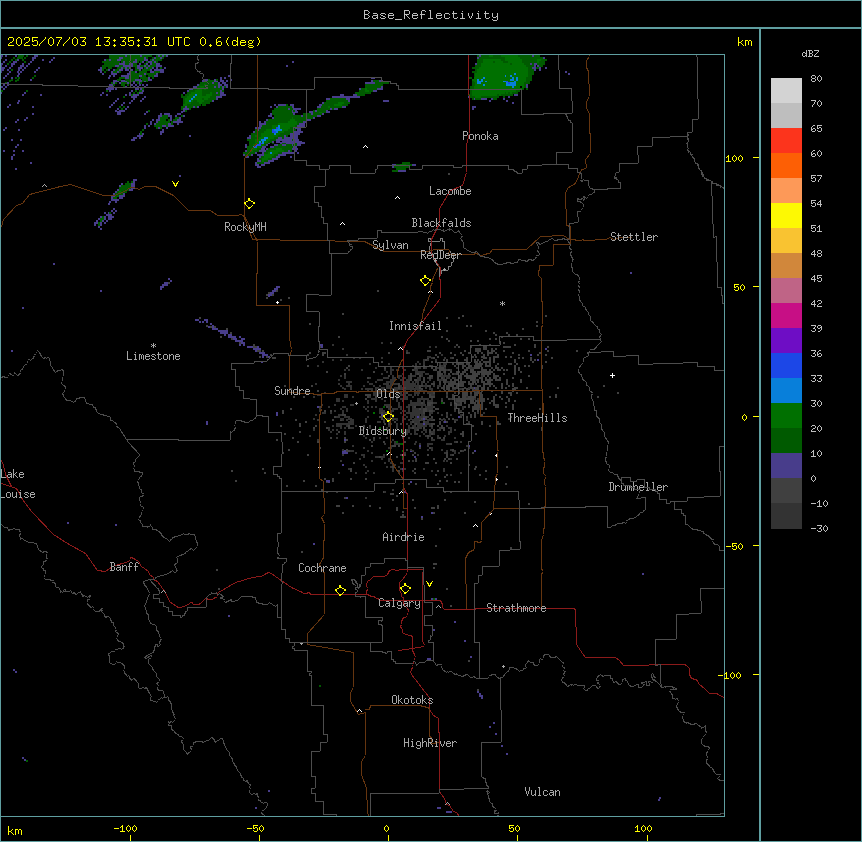Click the light gray 80 dBZ legend swatch
The image size is (862, 842).
786,91
